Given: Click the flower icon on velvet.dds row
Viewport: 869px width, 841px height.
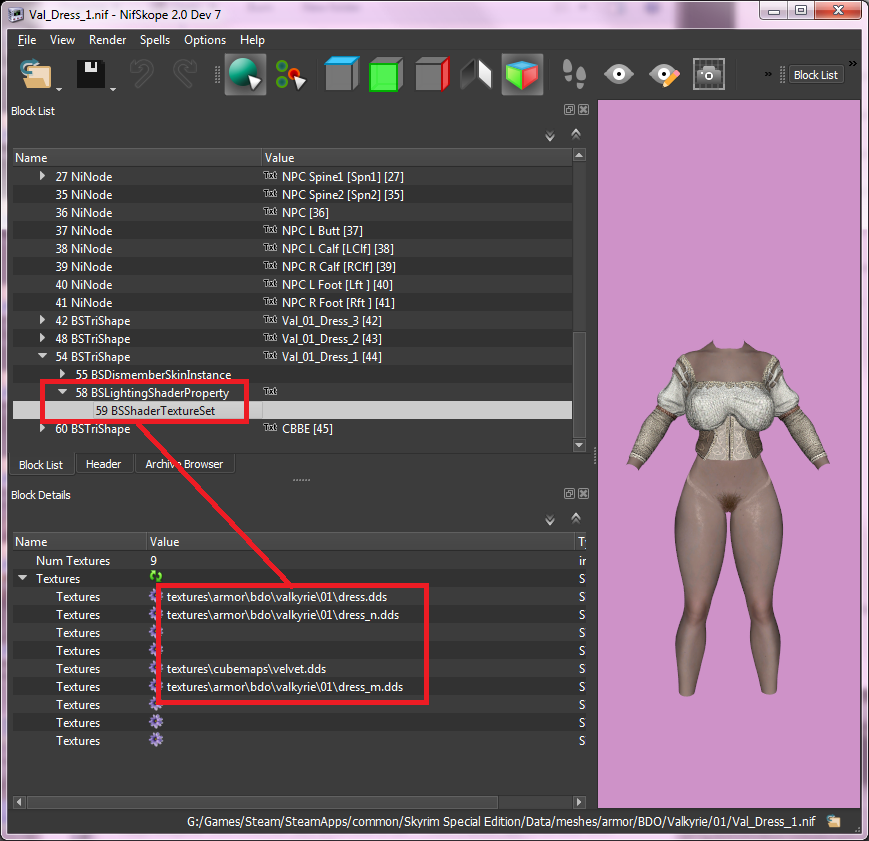Looking at the screenshot, I should (156, 668).
